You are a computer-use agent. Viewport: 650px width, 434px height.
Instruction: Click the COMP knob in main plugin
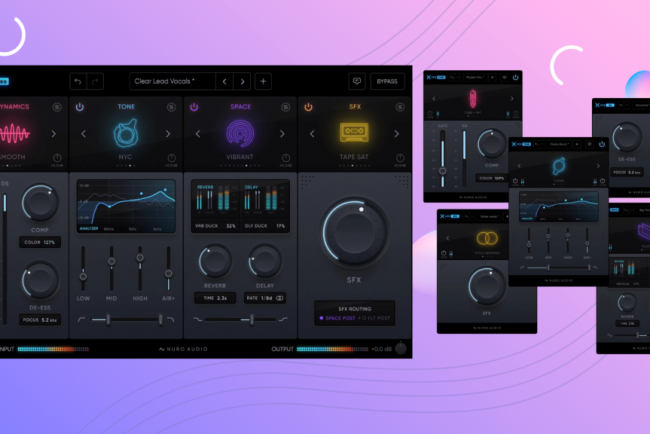click(x=40, y=203)
